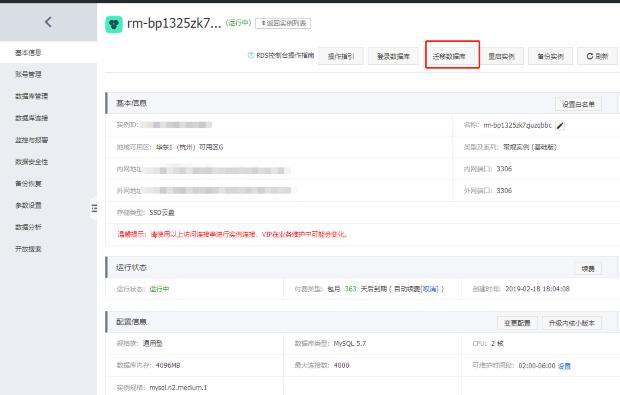Click the 设置 link beside 02:00-06:00
Viewport: 620px width, 395px height.
[564, 366]
